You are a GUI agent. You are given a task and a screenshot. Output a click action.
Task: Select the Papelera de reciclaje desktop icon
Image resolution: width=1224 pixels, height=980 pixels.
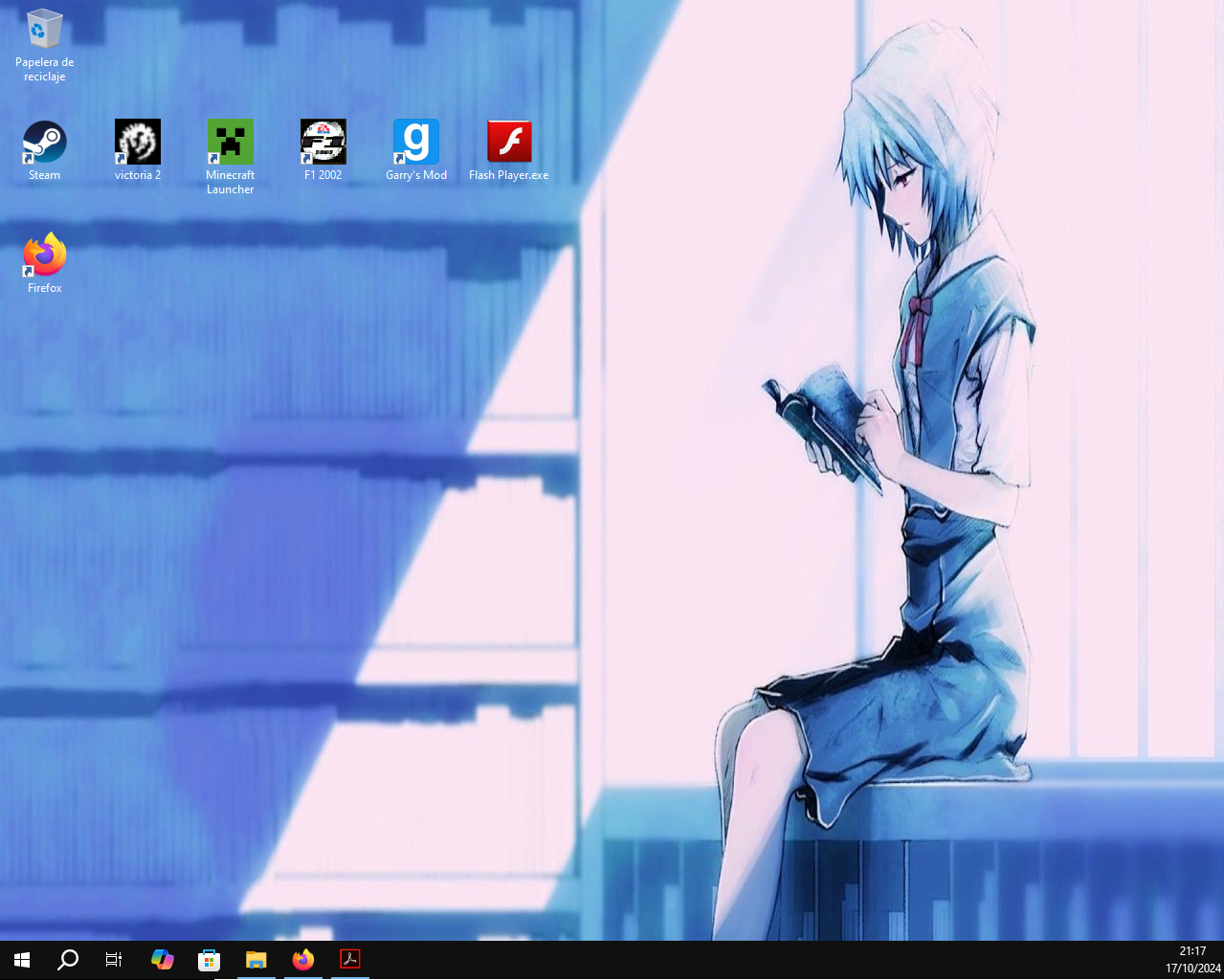tap(44, 45)
